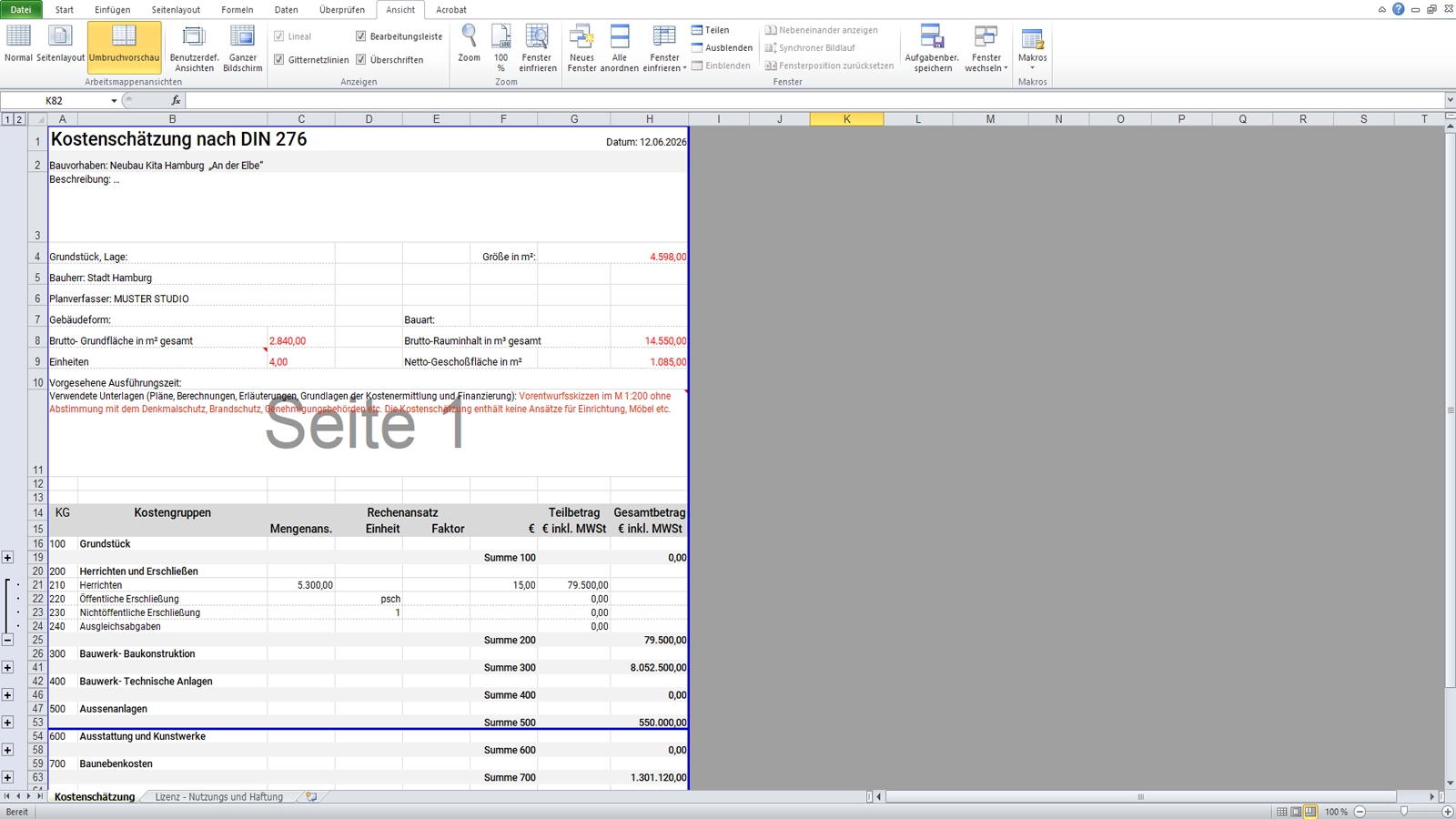This screenshot has height=819, width=1456.
Task: Open the Name Box dropdown
Action: [114, 101]
